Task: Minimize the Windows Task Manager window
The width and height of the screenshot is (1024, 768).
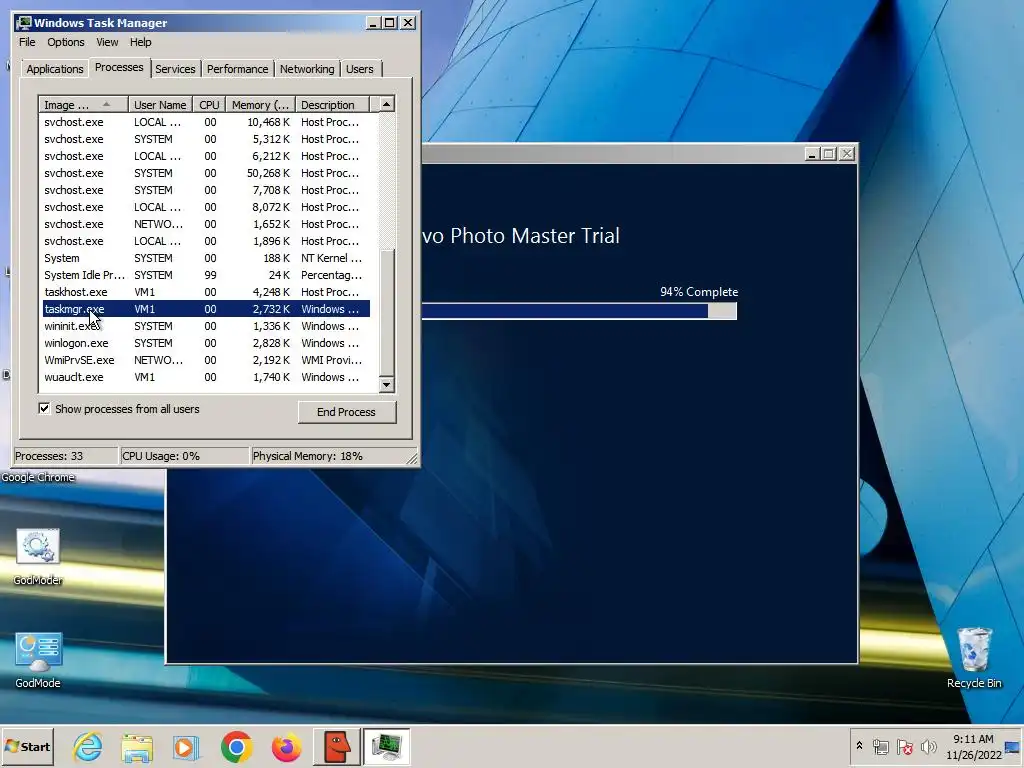Action: (373, 23)
